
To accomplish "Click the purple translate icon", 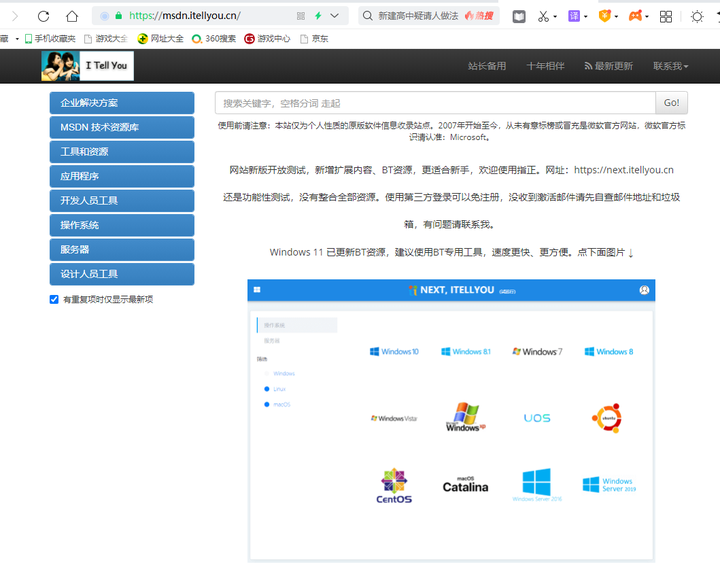I will coord(574,17).
